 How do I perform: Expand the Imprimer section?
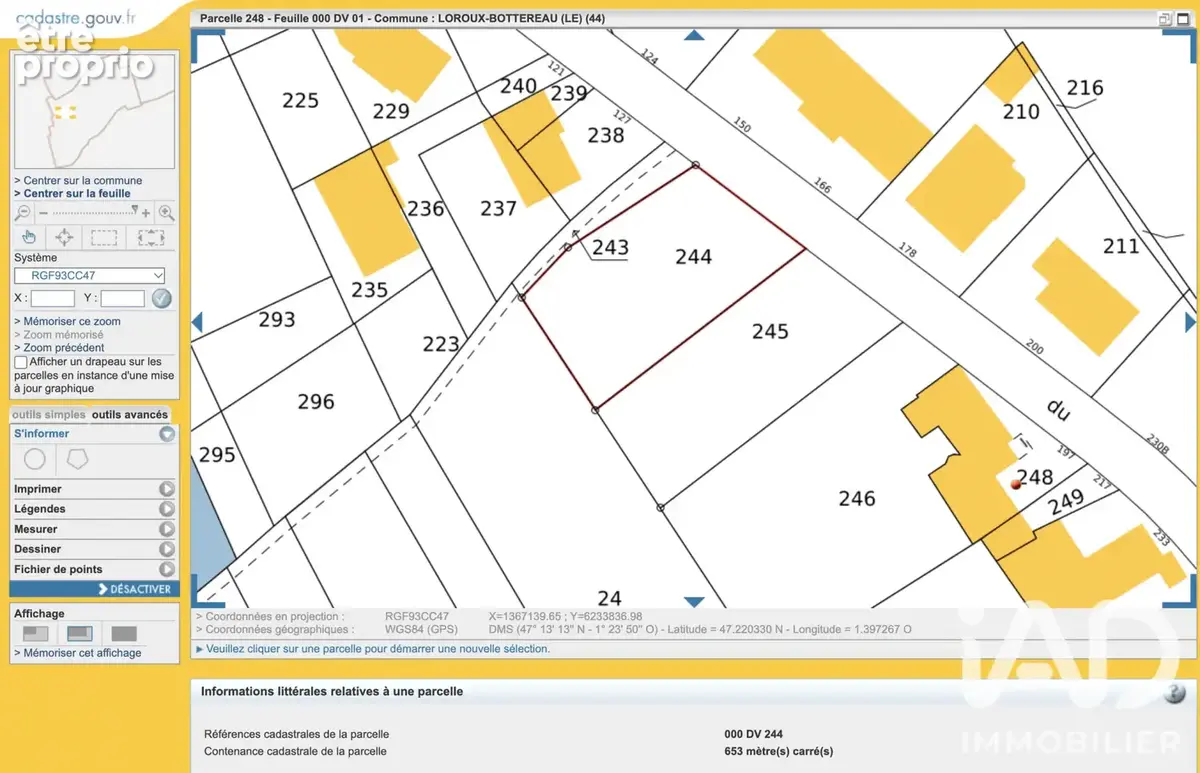[167, 489]
